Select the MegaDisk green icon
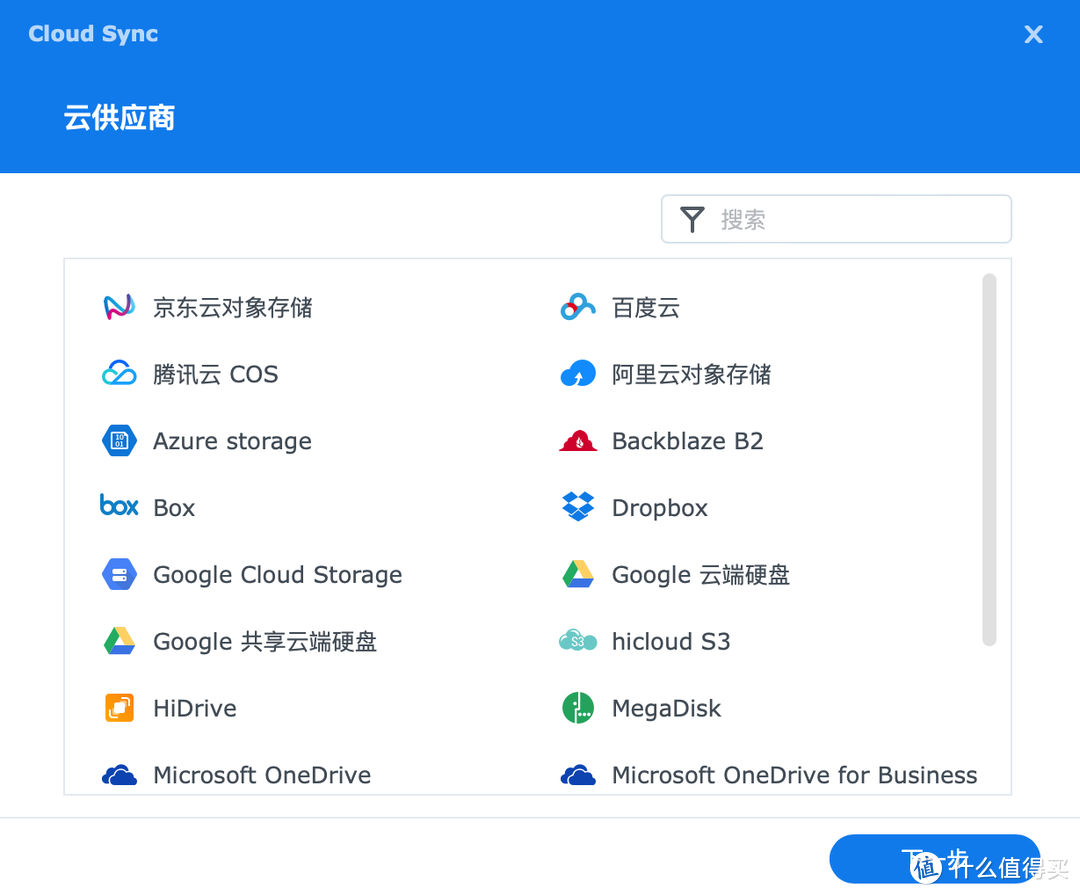This screenshot has height=895, width=1080. pyautogui.click(x=578, y=708)
